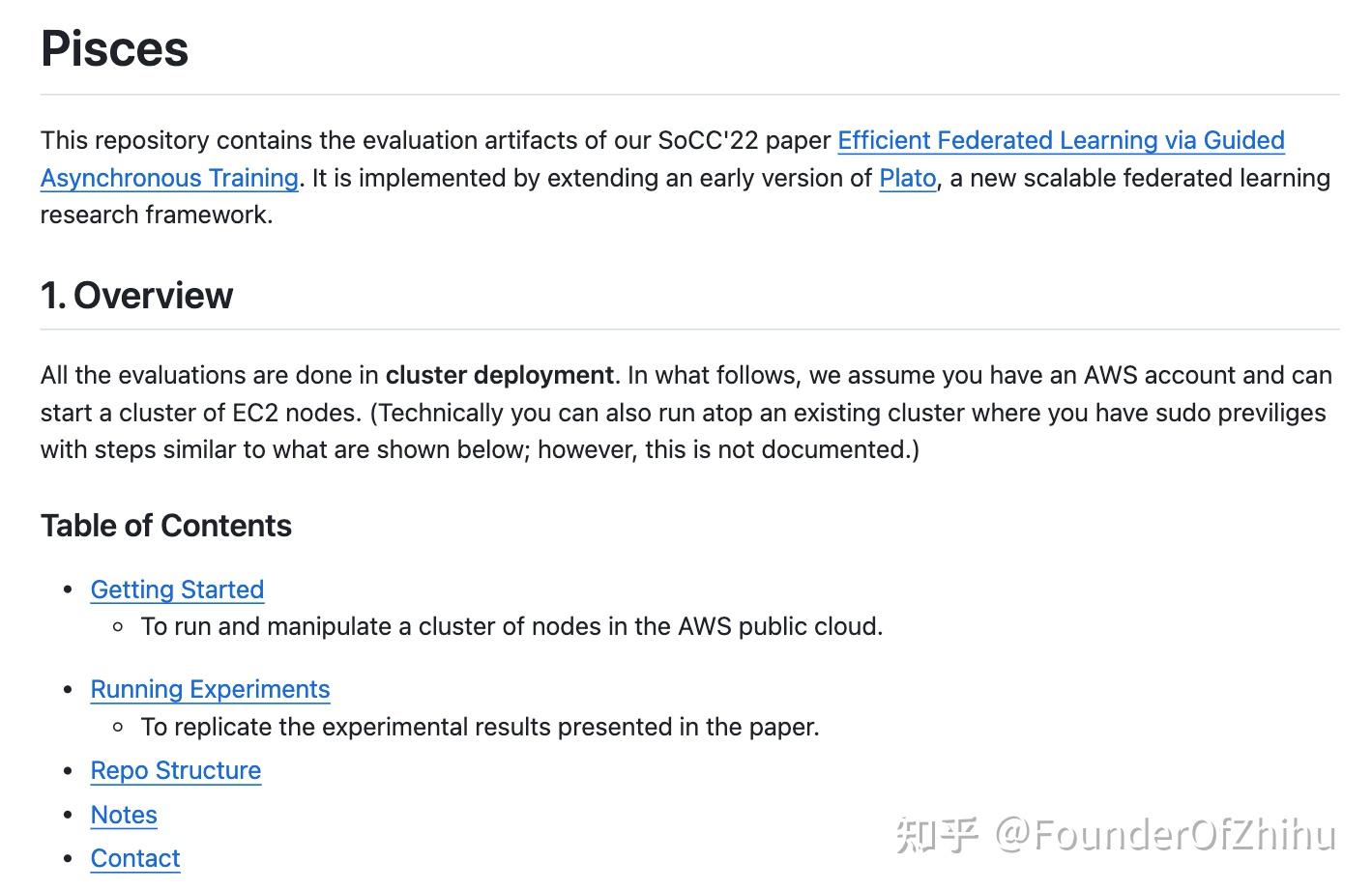Go to the Running Experiments section
The image size is (1372, 891).
coord(210,689)
